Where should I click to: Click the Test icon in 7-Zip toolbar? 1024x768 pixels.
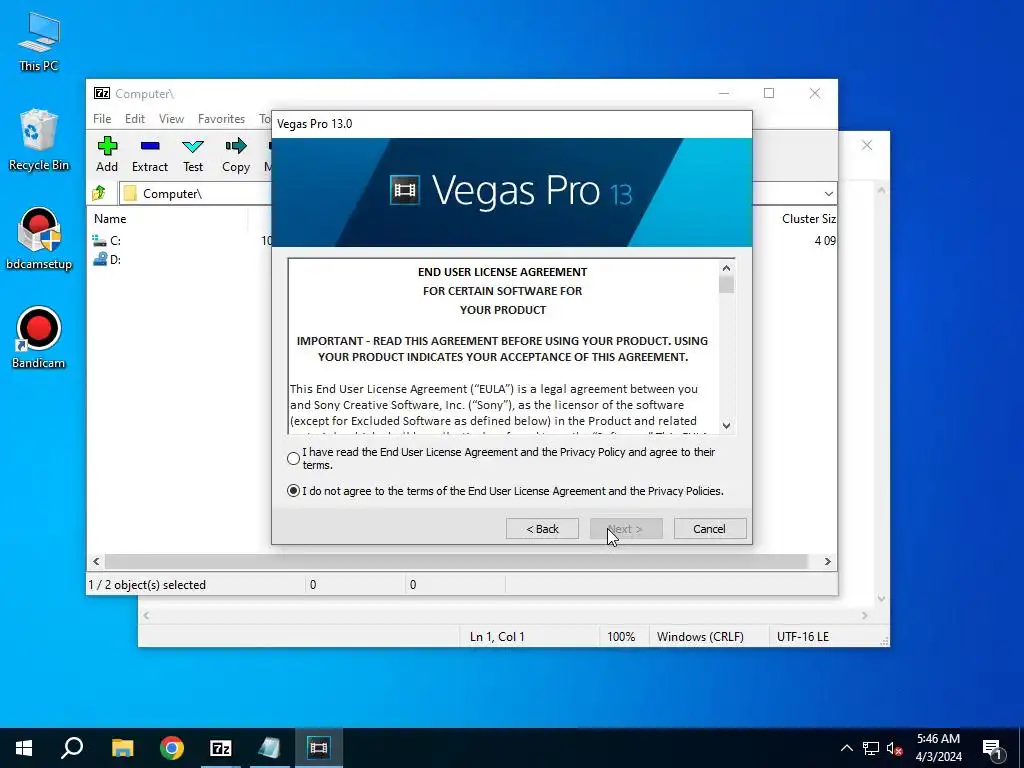[x=193, y=154]
